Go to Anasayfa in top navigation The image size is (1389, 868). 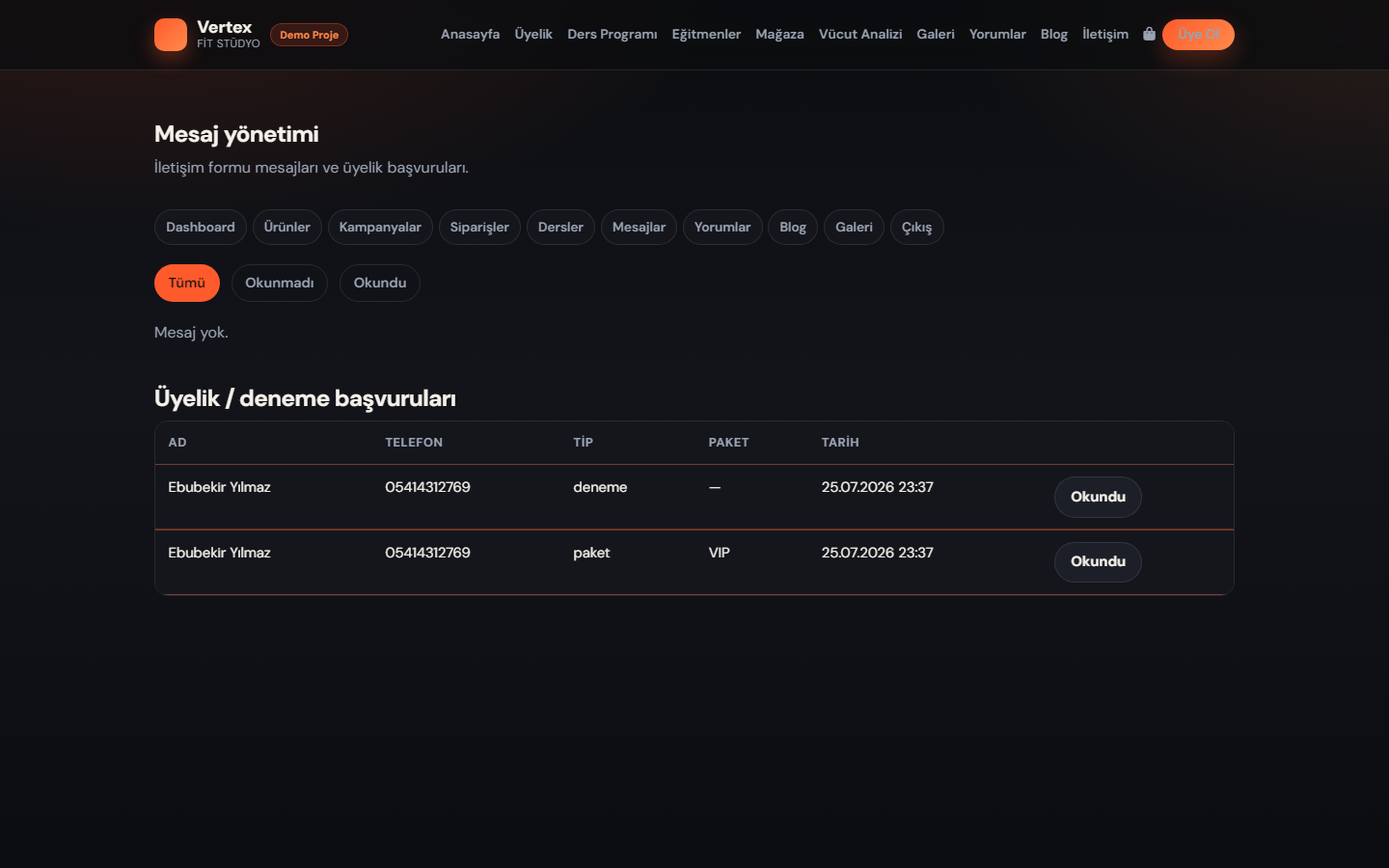(x=470, y=35)
